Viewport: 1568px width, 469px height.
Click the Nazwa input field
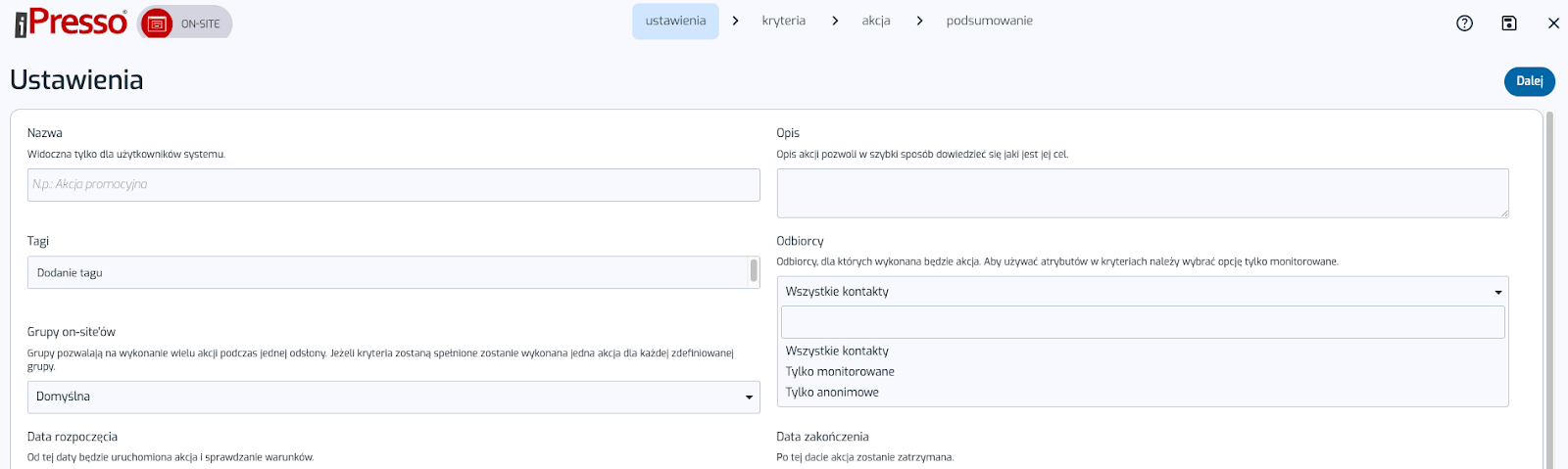click(x=393, y=185)
